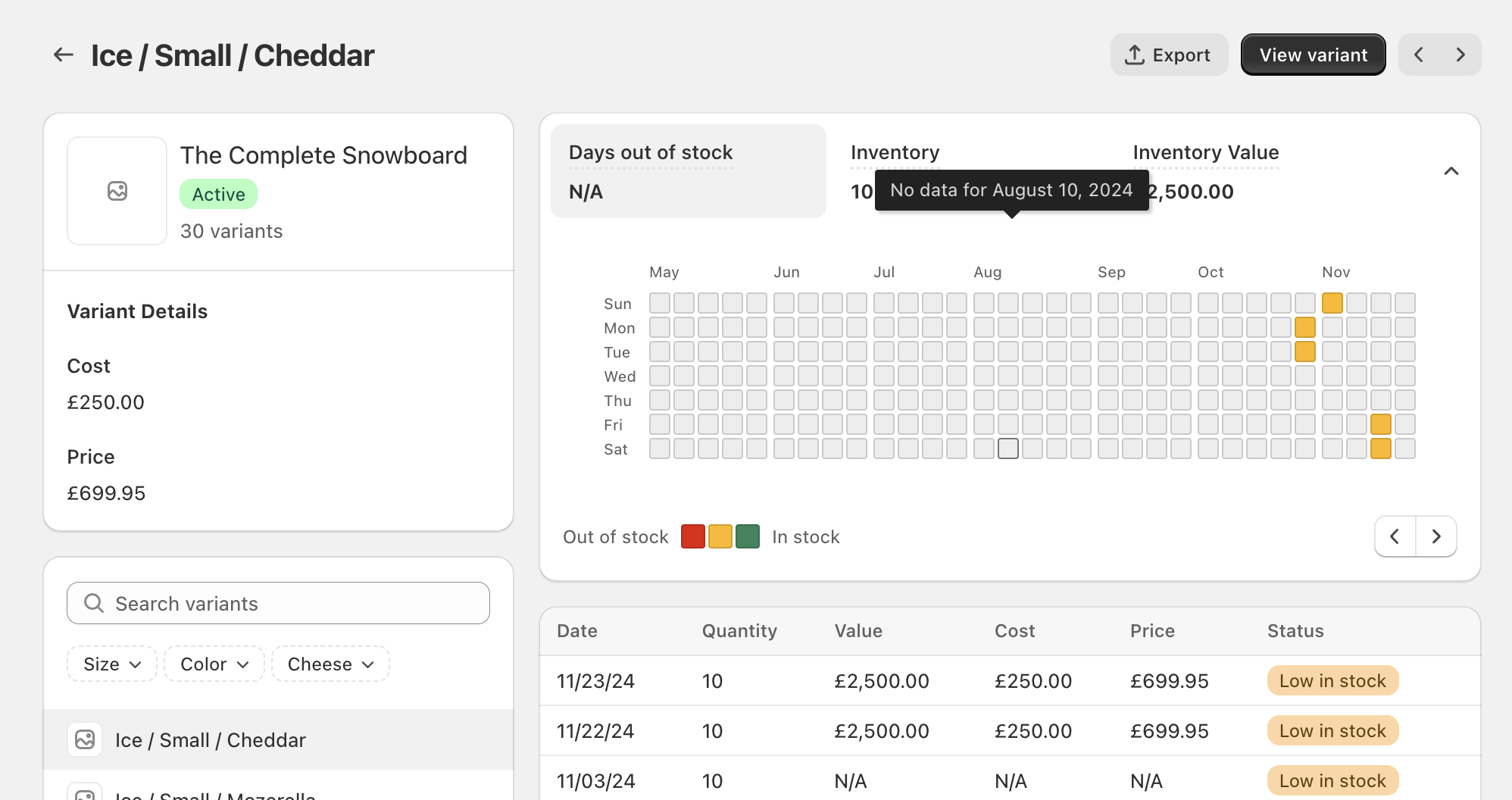Select the Ice / Small / Cheddar variant thumbnail icon
This screenshot has height=800, width=1512.
click(85, 739)
